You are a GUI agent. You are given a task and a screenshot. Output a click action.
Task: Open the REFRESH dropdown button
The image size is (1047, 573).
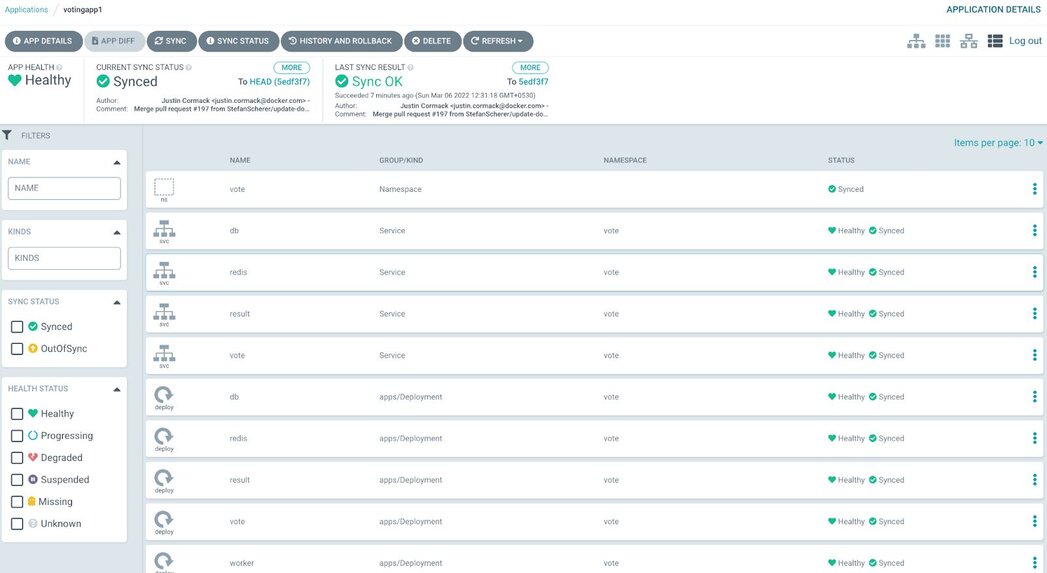coord(497,41)
